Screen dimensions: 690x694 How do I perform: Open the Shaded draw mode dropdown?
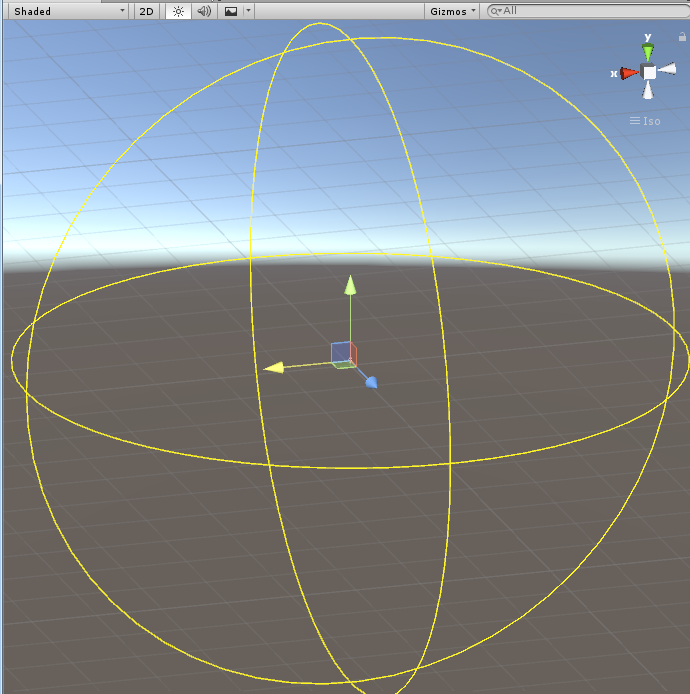[69, 12]
